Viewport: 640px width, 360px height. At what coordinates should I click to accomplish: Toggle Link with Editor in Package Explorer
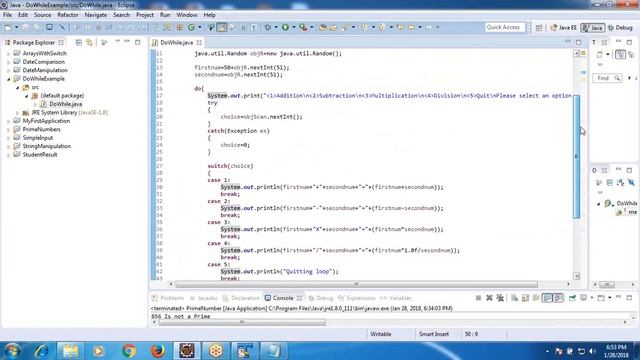(x=89, y=42)
